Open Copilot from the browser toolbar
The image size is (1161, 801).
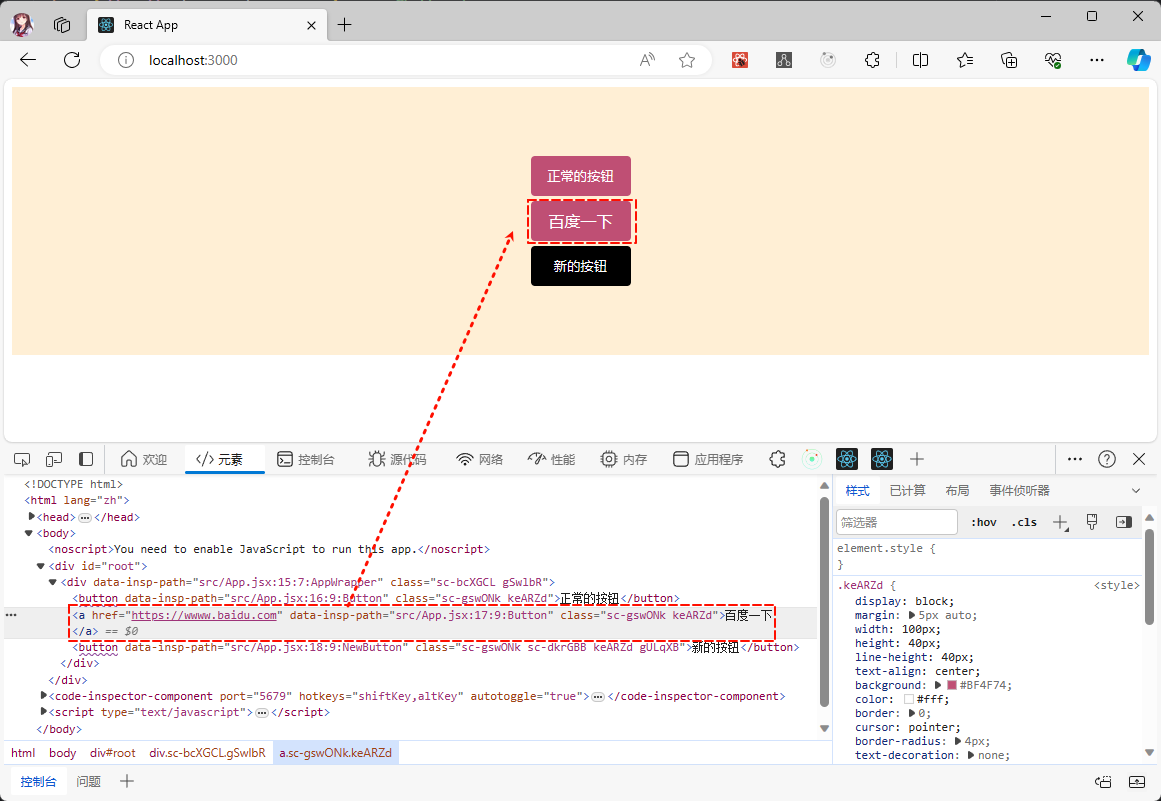click(x=1139, y=60)
